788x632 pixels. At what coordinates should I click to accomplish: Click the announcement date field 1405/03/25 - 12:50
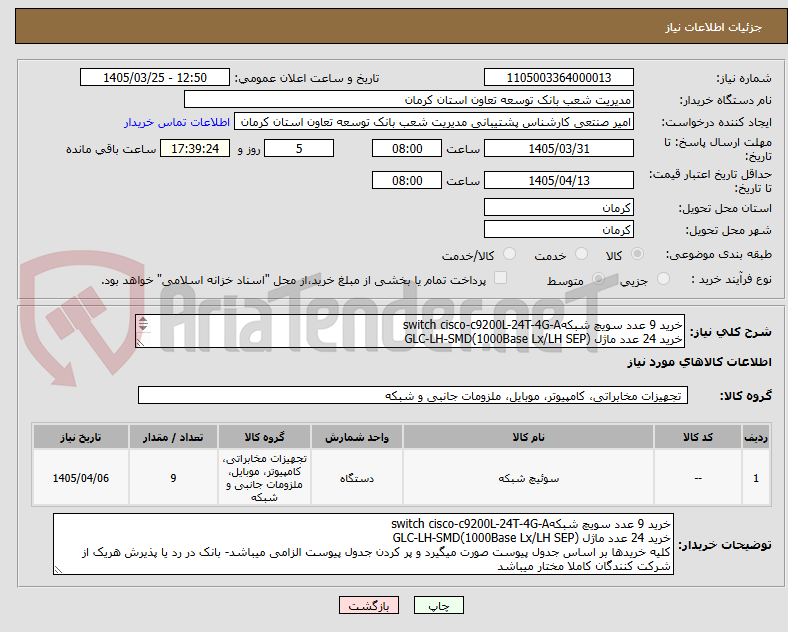155,77
